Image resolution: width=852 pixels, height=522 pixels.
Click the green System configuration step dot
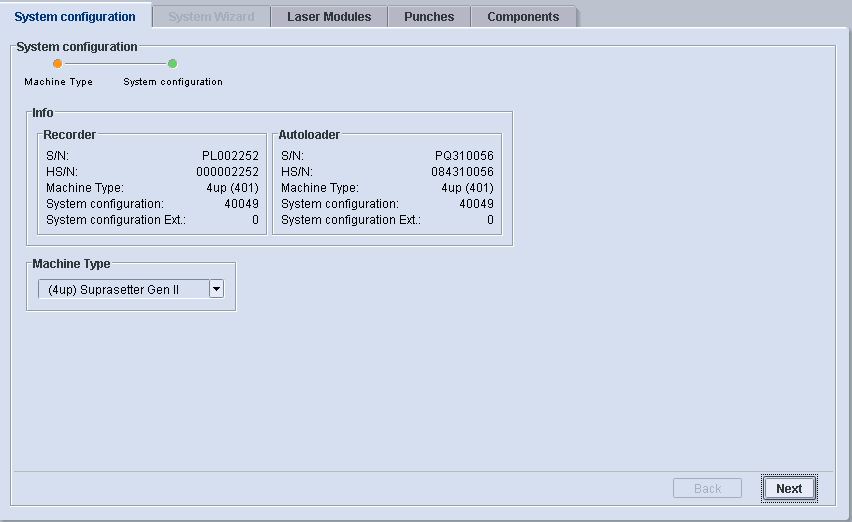coord(172,64)
